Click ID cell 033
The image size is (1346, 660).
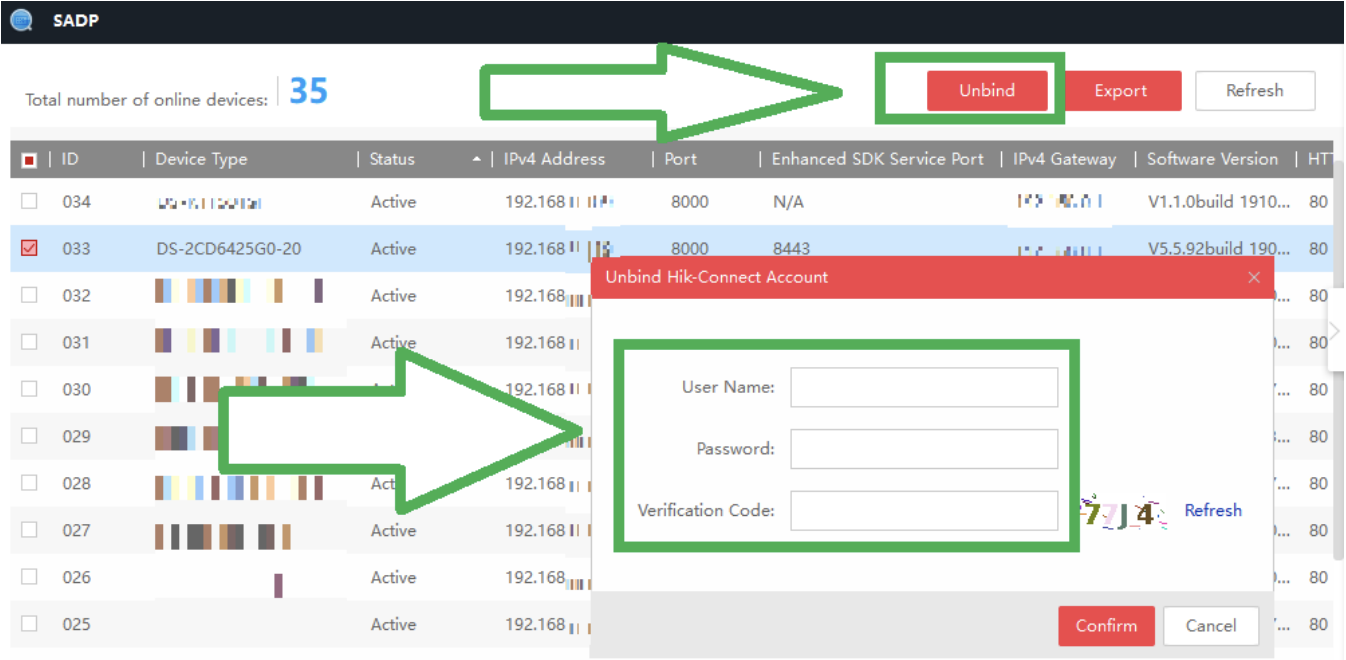point(76,248)
